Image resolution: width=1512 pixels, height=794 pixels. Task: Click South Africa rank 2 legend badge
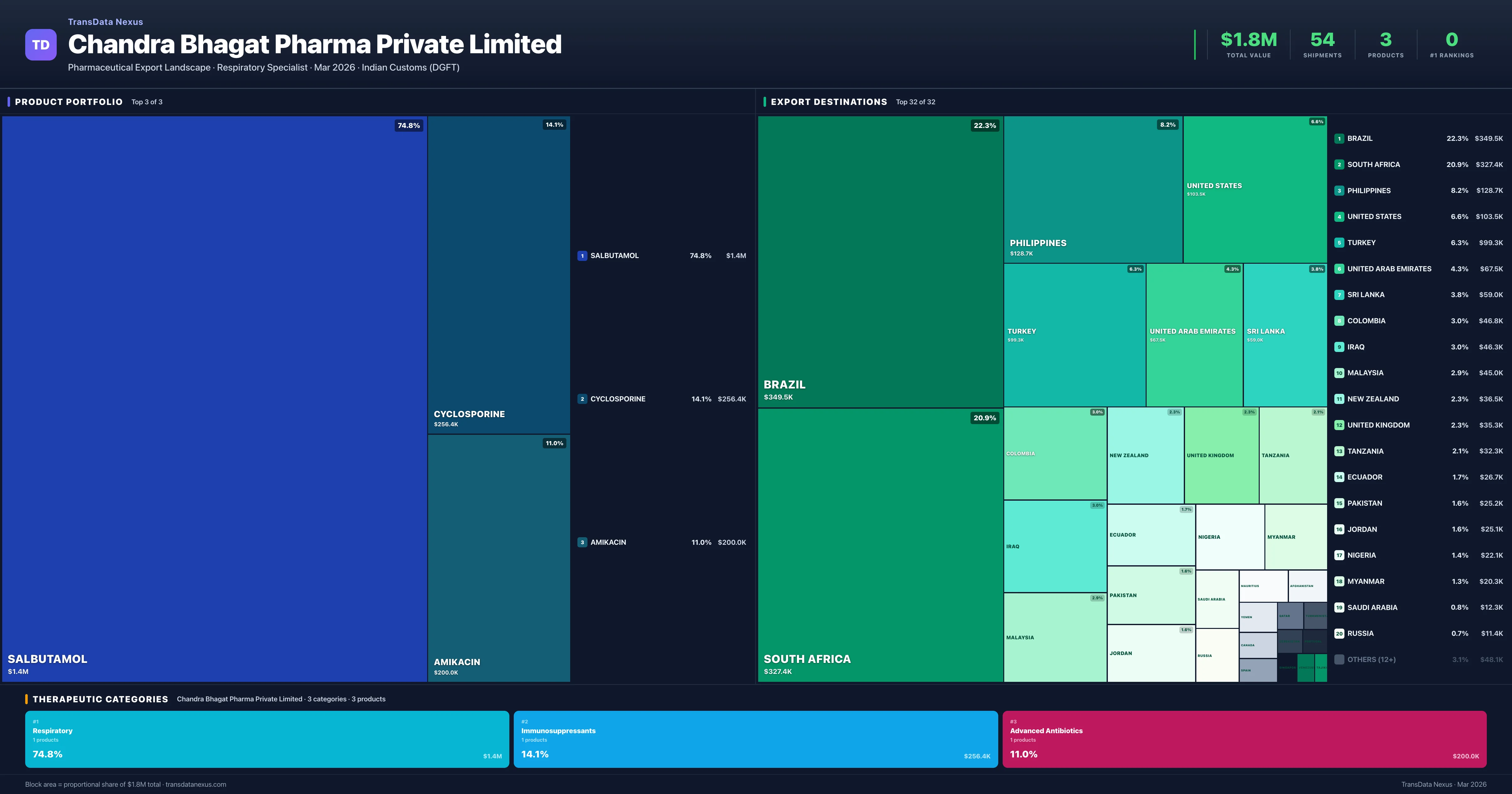tap(1339, 164)
